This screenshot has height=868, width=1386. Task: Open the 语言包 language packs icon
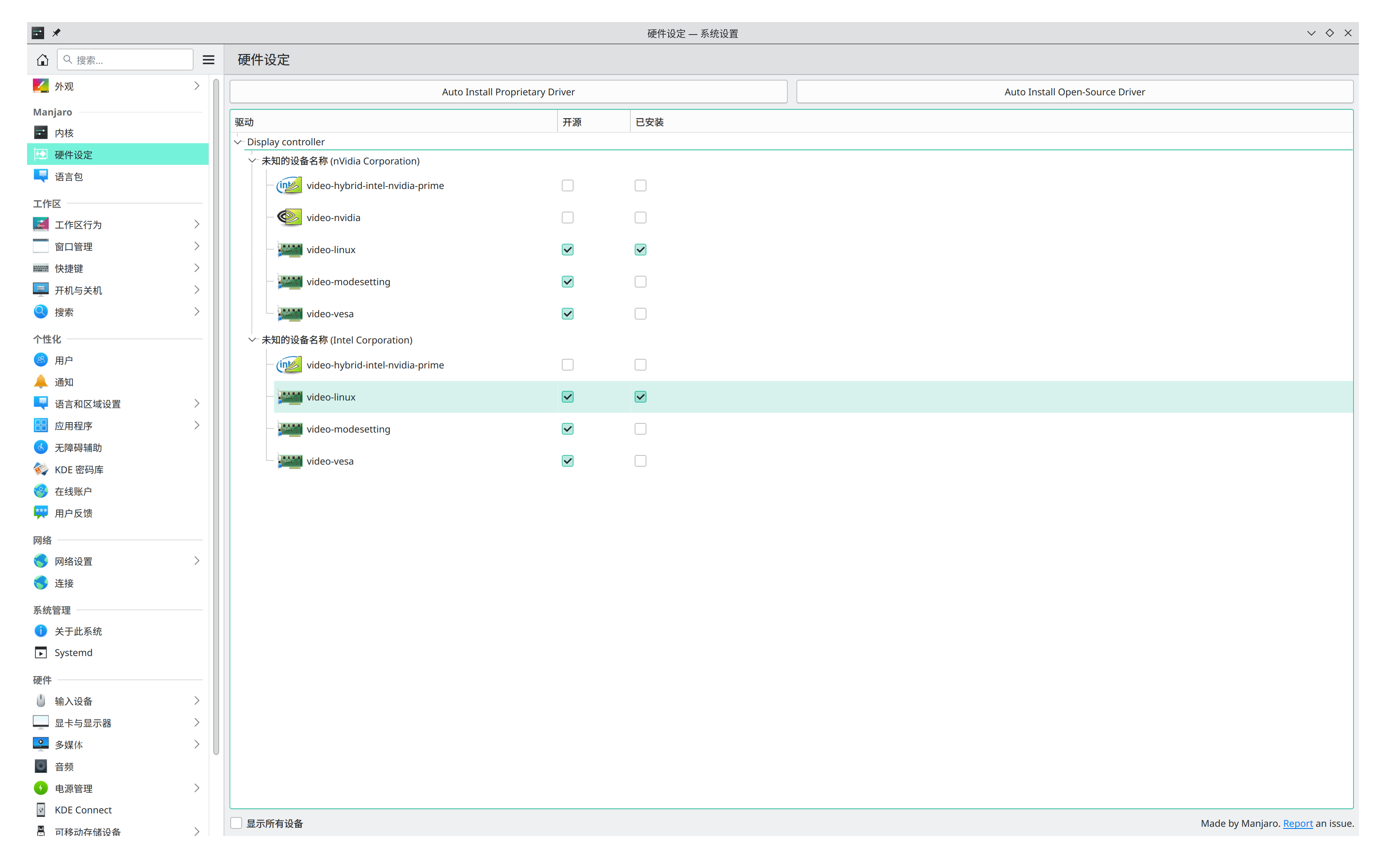click(41, 176)
